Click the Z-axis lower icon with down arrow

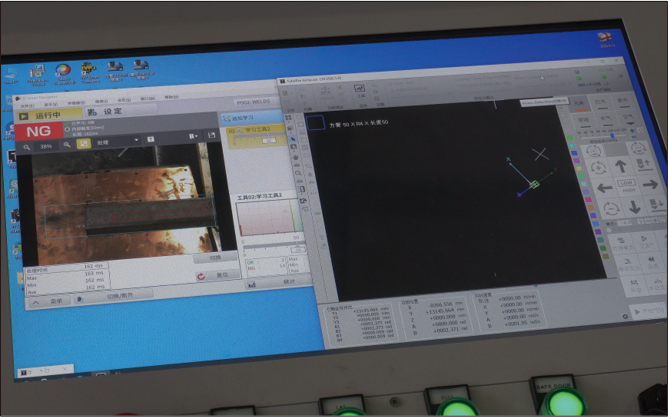pos(657,204)
